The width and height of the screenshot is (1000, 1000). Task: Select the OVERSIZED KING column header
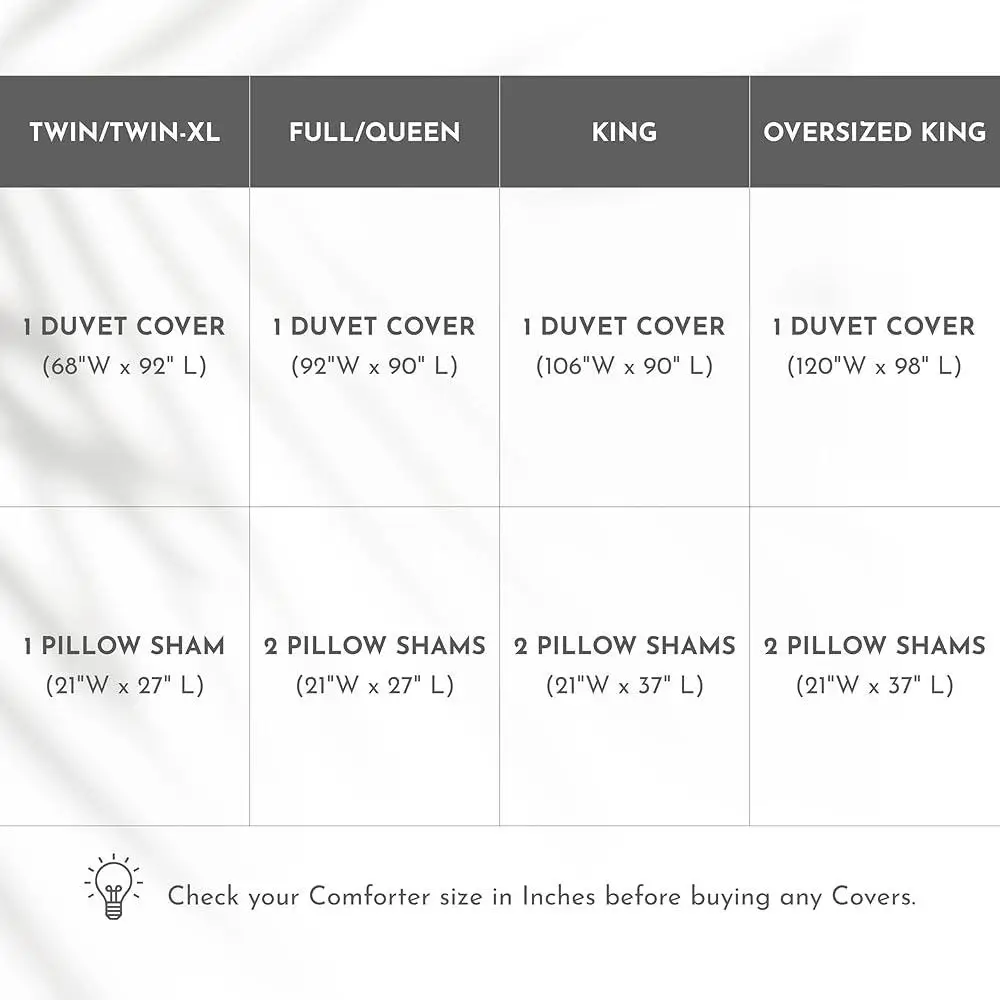875,132
